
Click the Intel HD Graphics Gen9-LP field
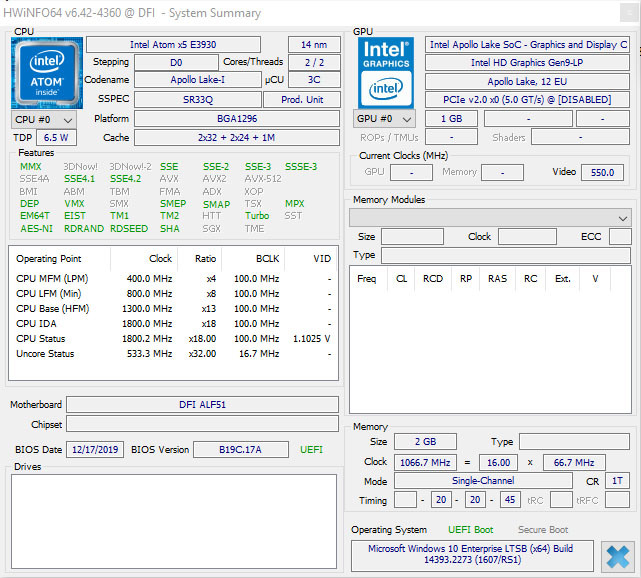(528, 63)
